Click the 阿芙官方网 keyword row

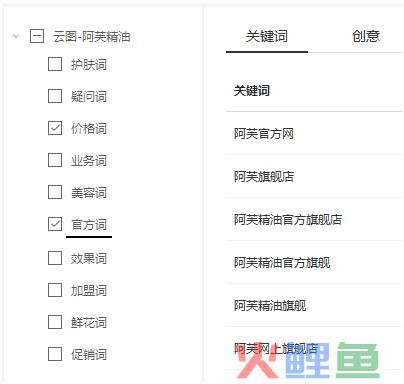[x=314, y=134]
